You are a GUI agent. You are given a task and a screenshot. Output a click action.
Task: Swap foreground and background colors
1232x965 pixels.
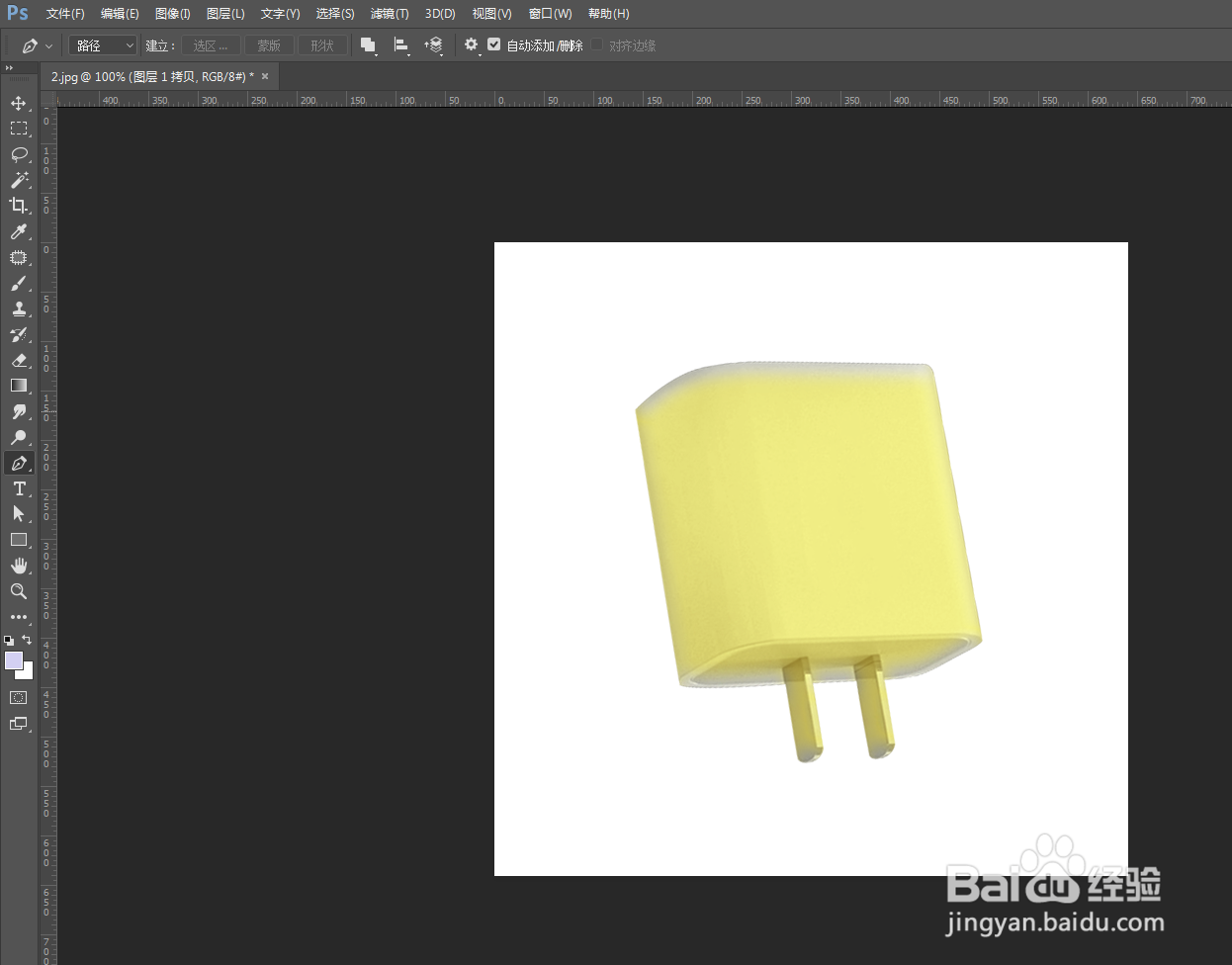[27, 641]
